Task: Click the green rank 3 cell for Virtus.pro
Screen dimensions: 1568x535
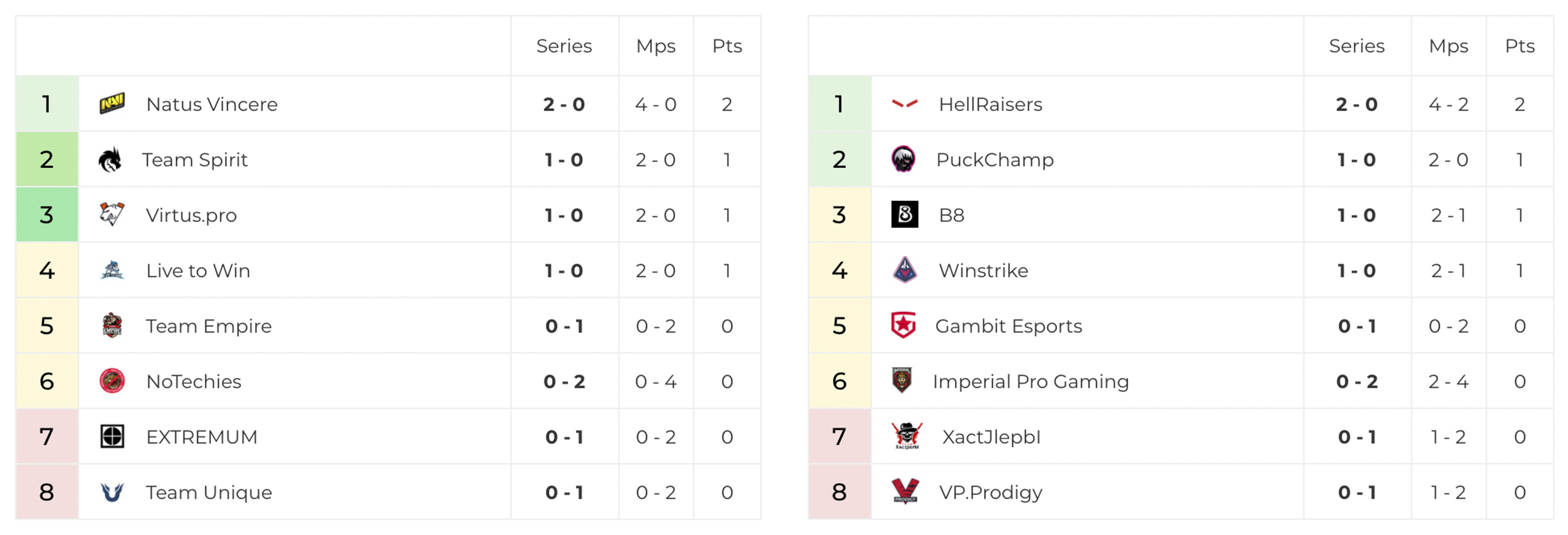Action: [x=47, y=215]
